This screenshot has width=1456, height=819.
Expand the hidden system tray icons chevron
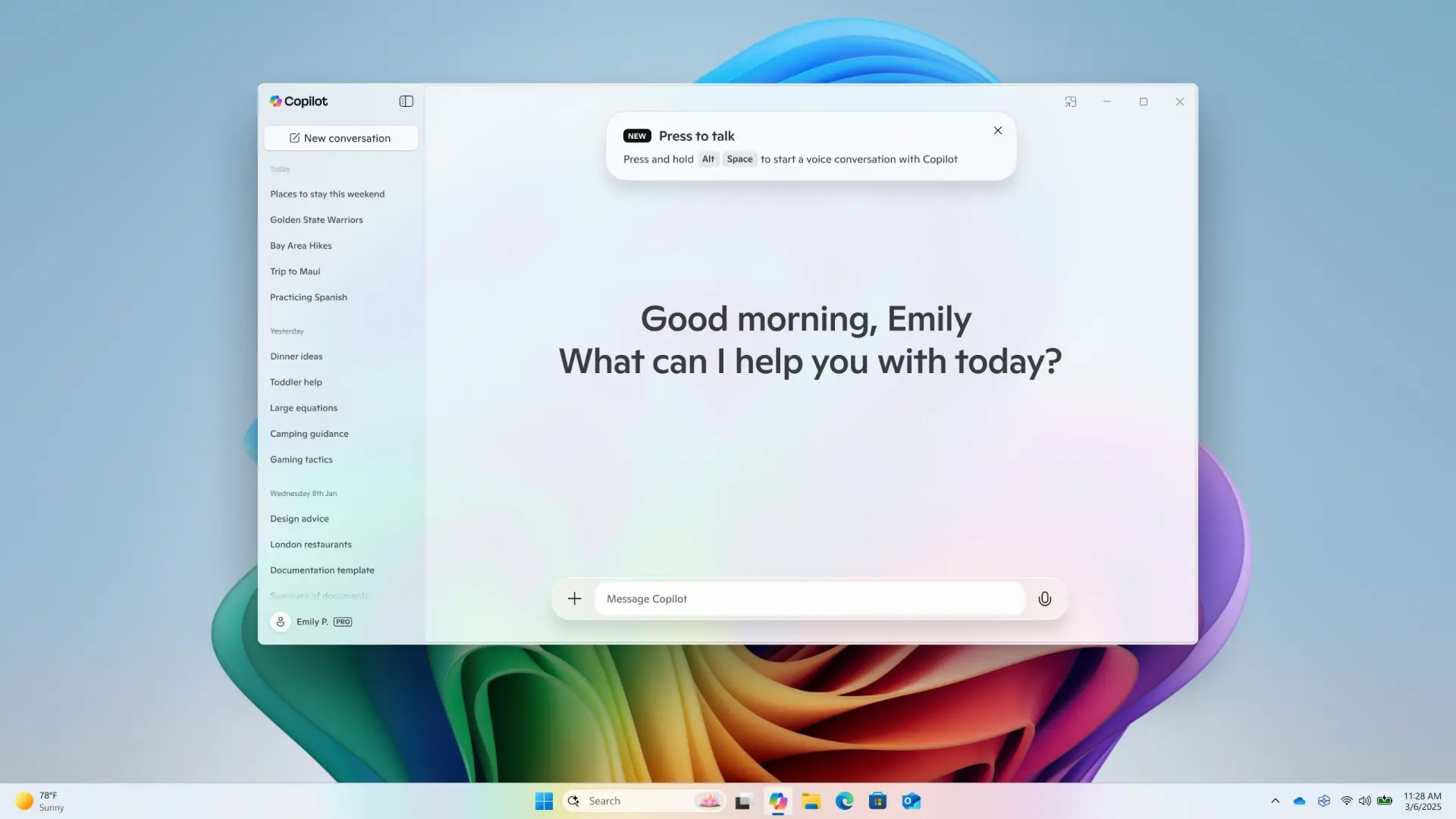click(x=1276, y=801)
